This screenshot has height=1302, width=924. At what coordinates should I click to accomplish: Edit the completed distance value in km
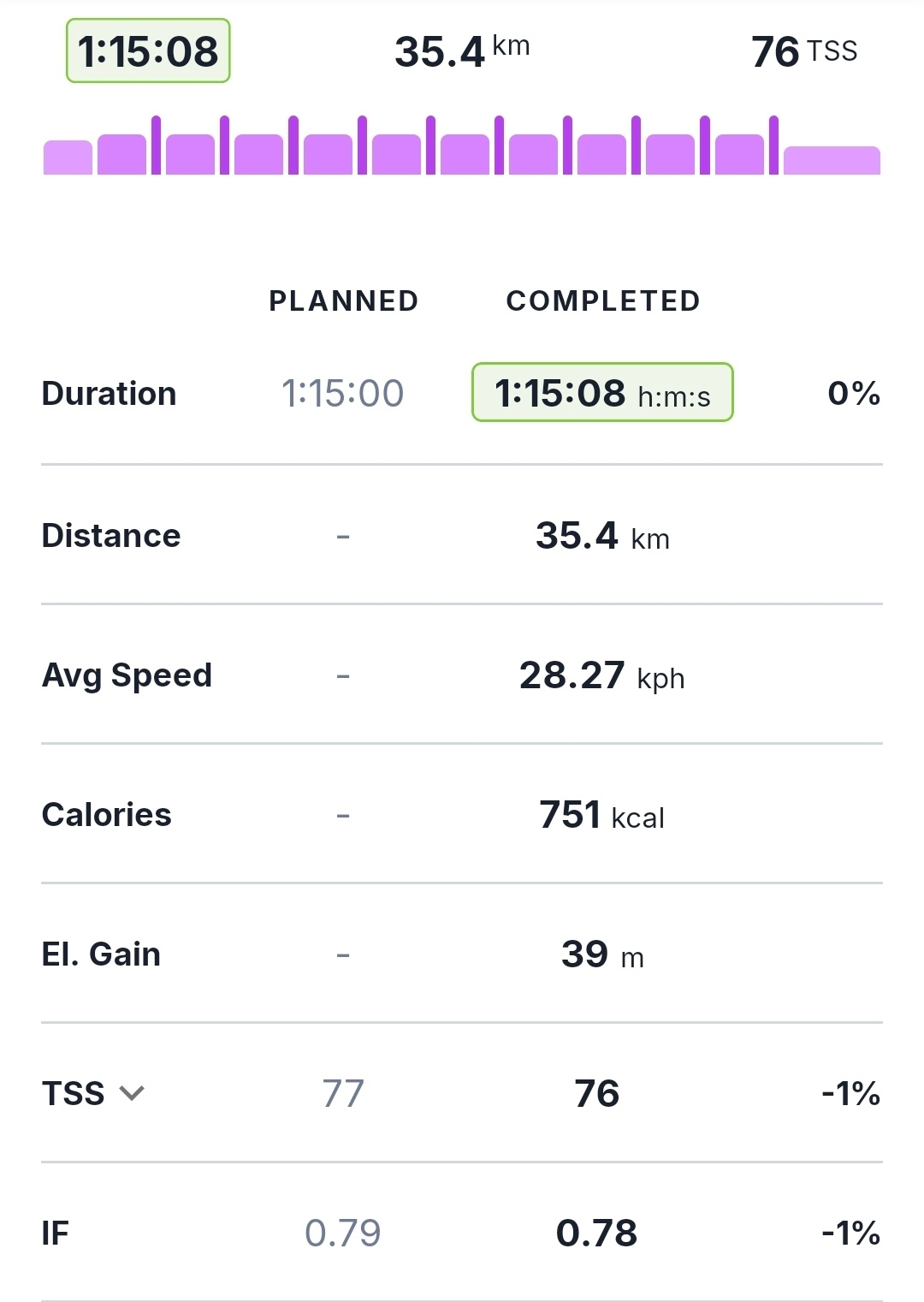pos(602,537)
